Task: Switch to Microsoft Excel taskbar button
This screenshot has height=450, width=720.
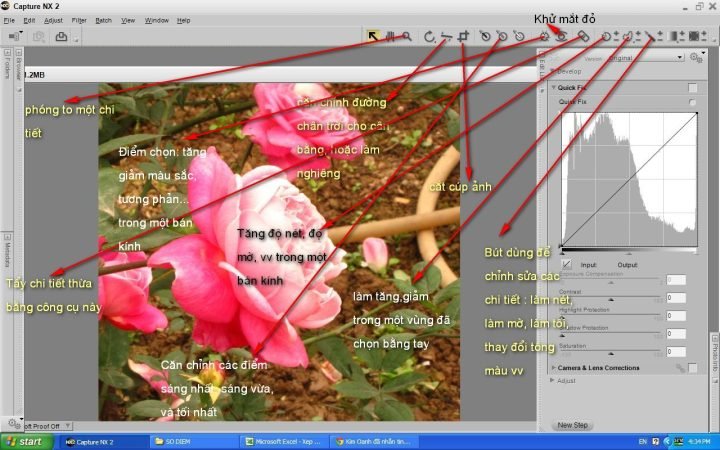Action: [285, 442]
